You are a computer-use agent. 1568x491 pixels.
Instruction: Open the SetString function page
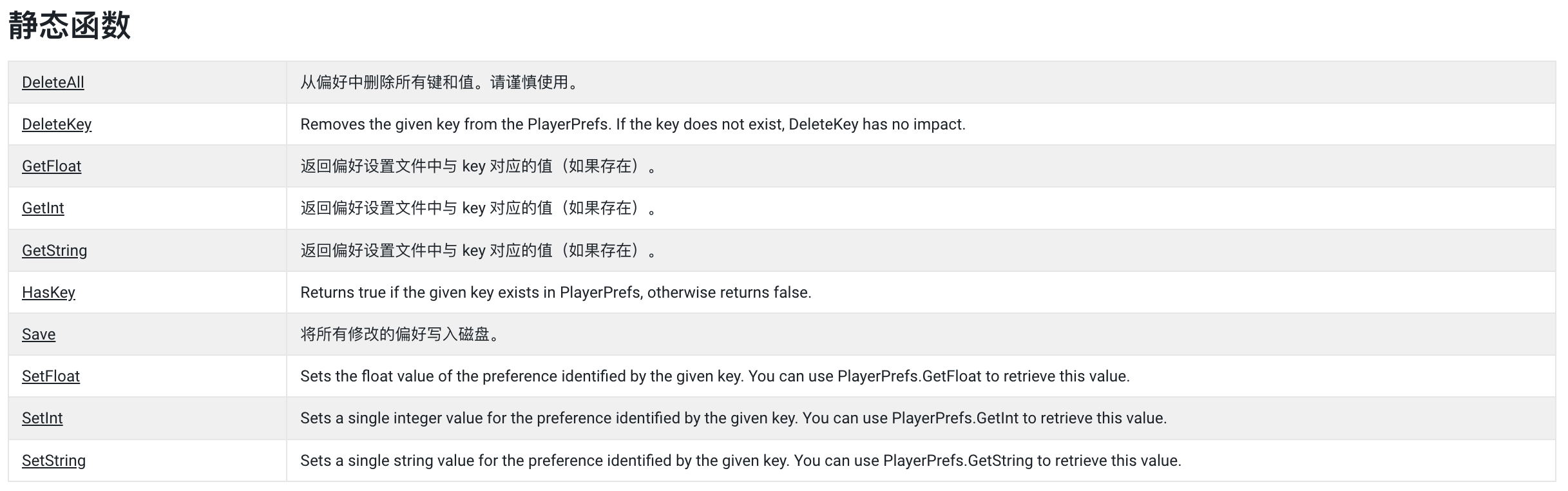tap(53, 461)
